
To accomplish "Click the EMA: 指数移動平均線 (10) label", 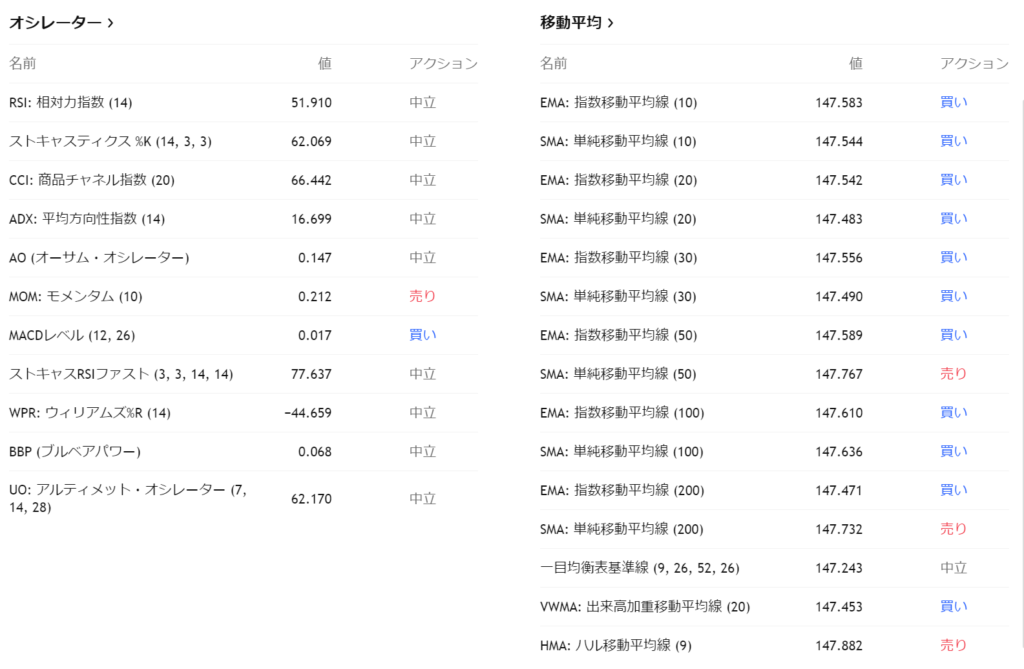I will 619,102.
